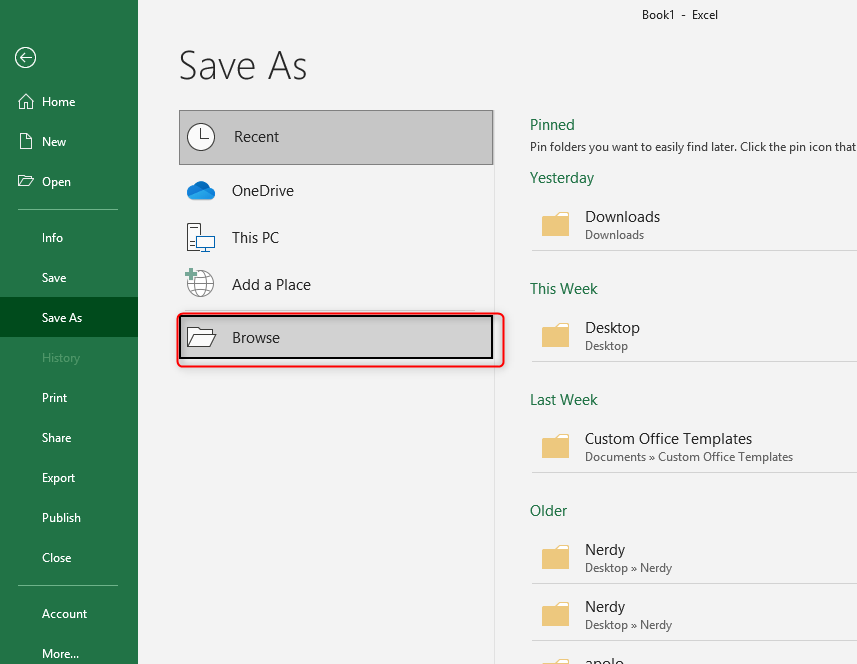Image resolution: width=857 pixels, height=664 pixels.
Task: Click the back arrow to exit backstage view
Action: 25,58
